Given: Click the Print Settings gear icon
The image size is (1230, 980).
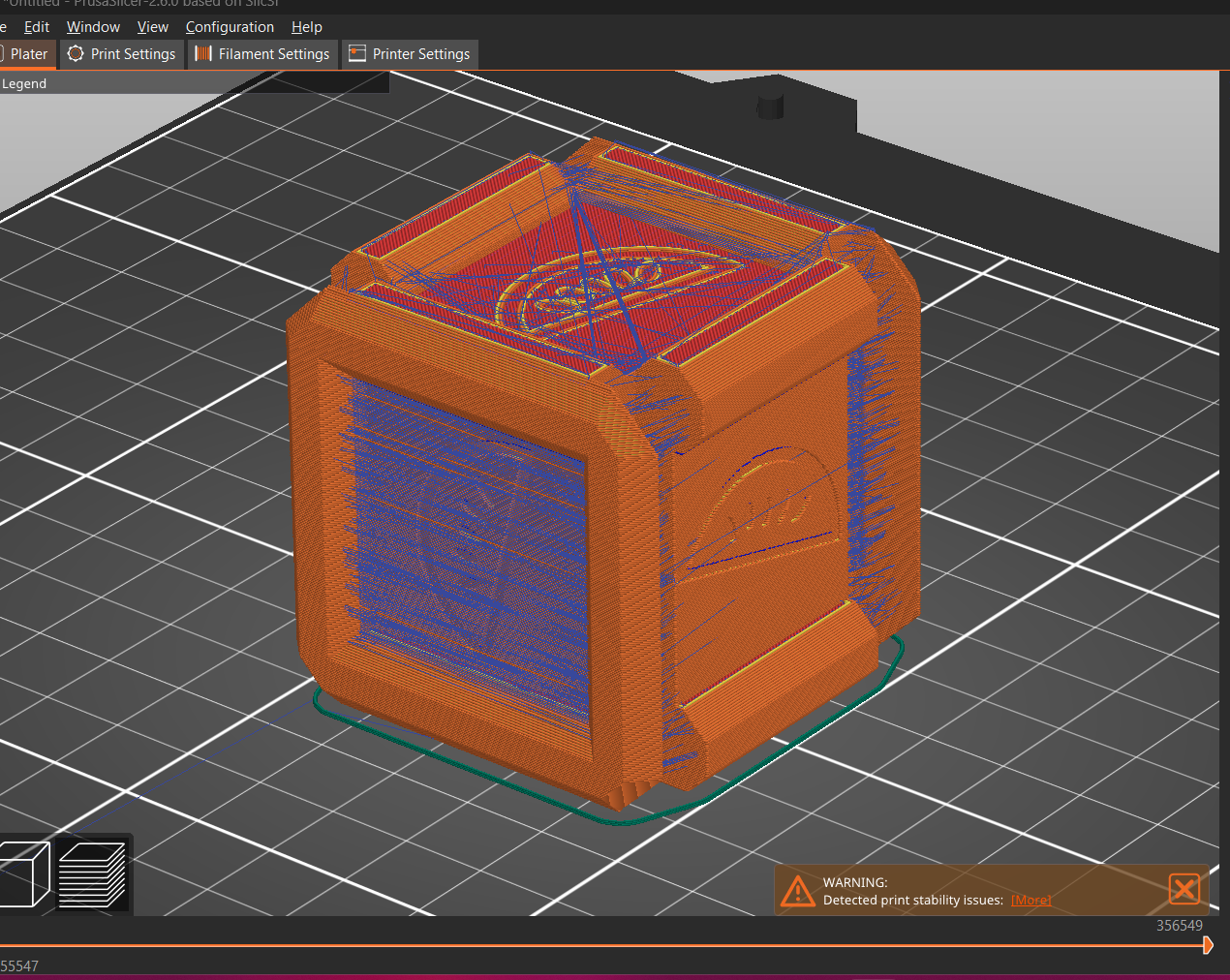Looking at the screenshot, I should pos(77,54).
